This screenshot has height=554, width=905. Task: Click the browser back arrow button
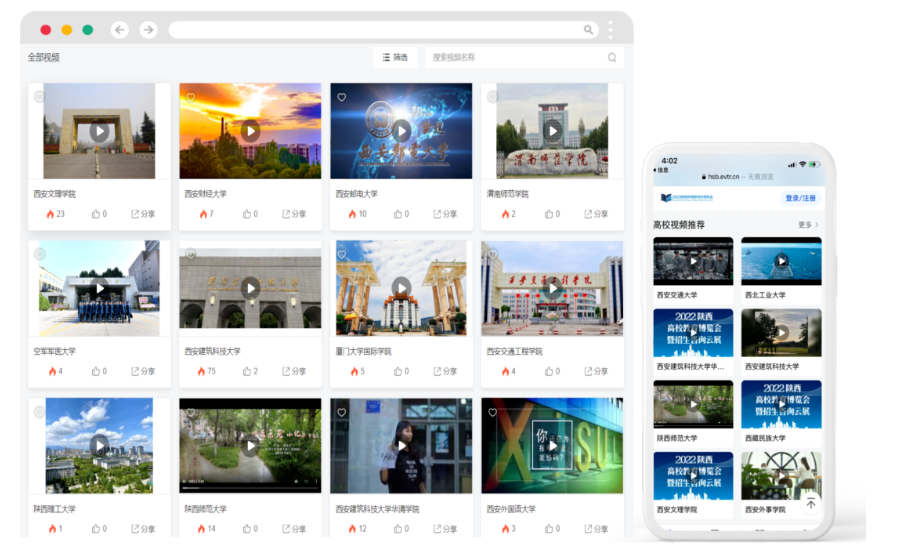[119, 29]
